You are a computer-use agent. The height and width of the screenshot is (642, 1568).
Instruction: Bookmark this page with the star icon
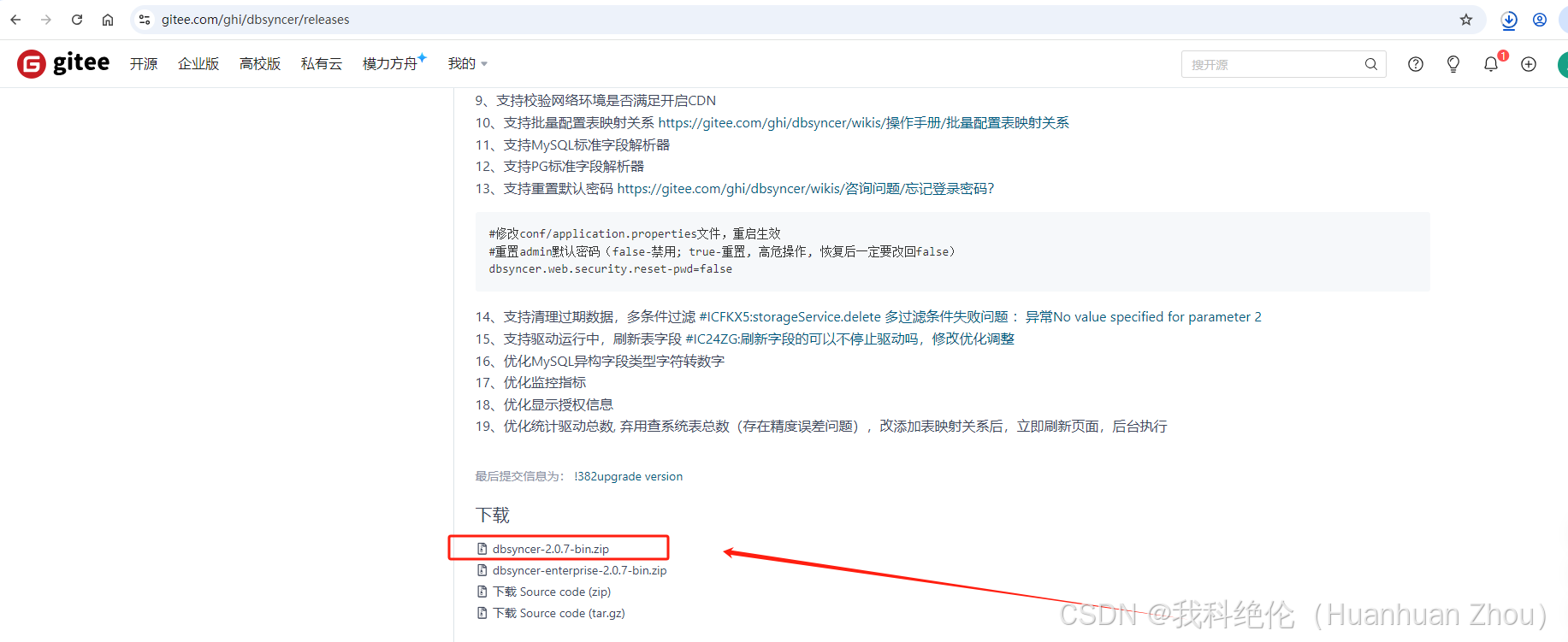point(1466,20)
